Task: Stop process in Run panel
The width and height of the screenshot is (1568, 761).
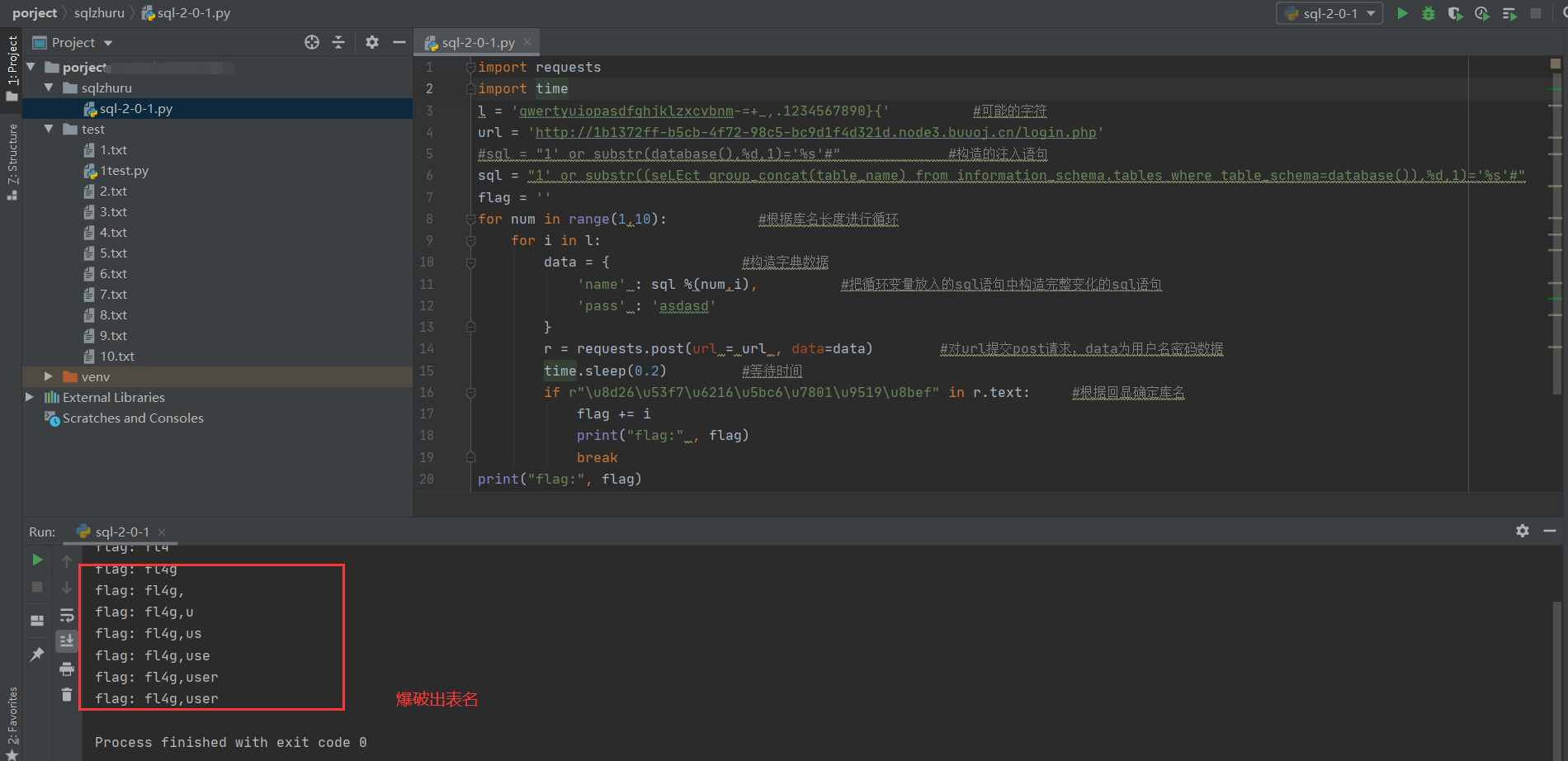Action: [37, 587]
